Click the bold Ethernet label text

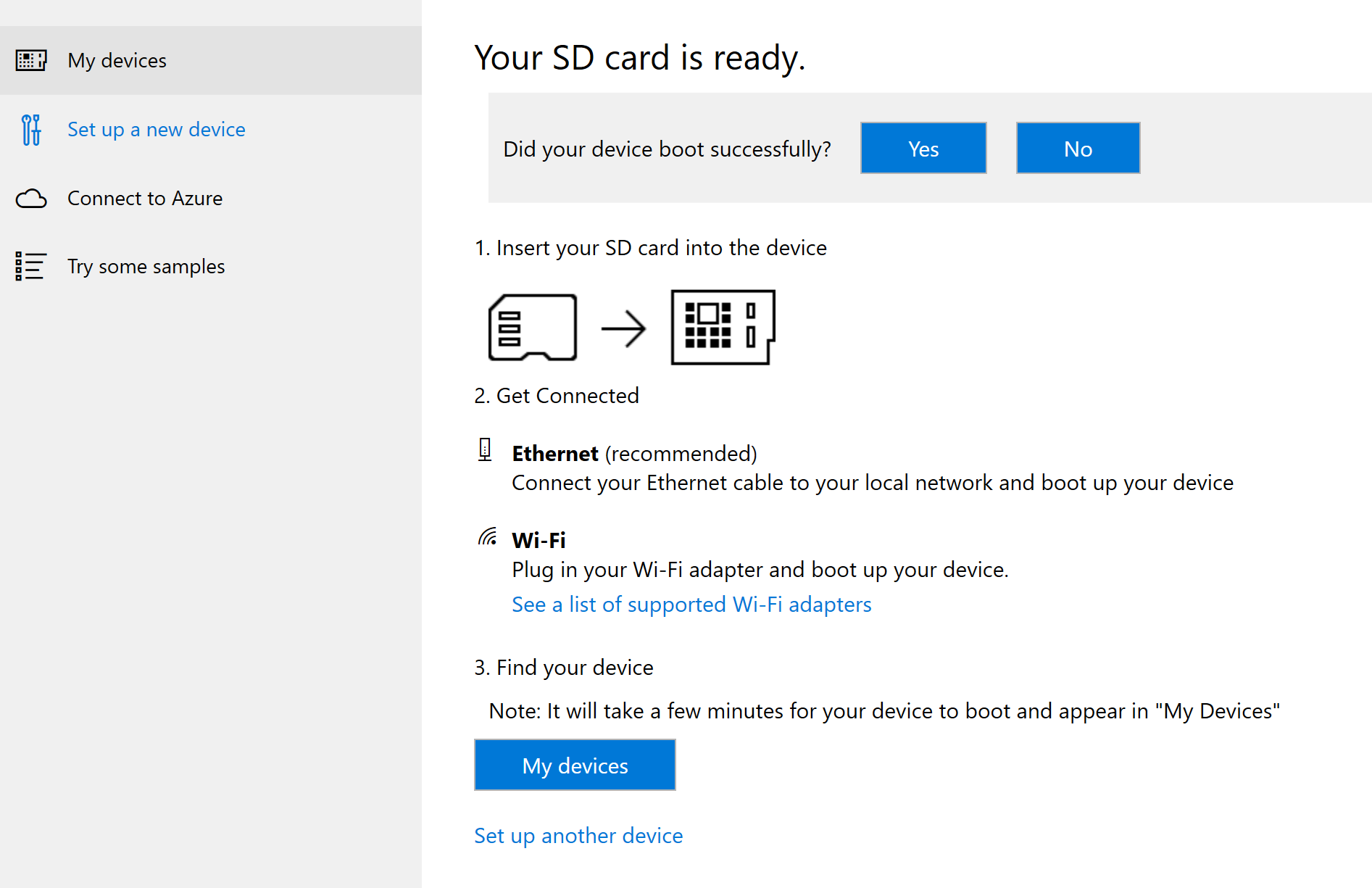(554, 454)
